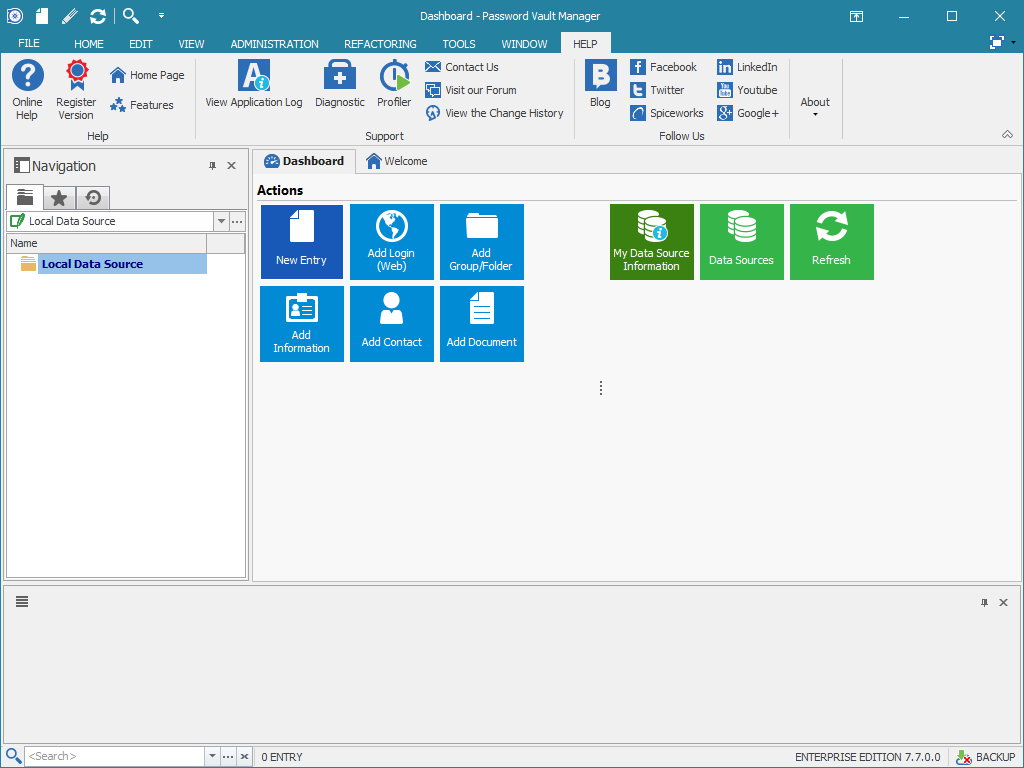Show the recent history navigation tab

point(93,198)
